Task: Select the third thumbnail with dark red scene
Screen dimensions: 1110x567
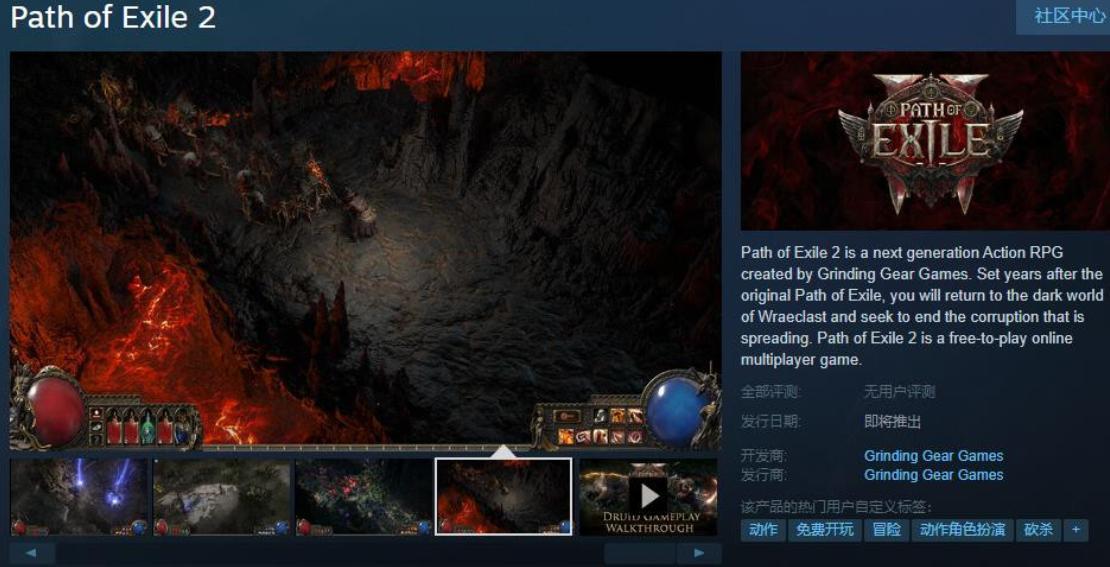Action: click(363, 497)
